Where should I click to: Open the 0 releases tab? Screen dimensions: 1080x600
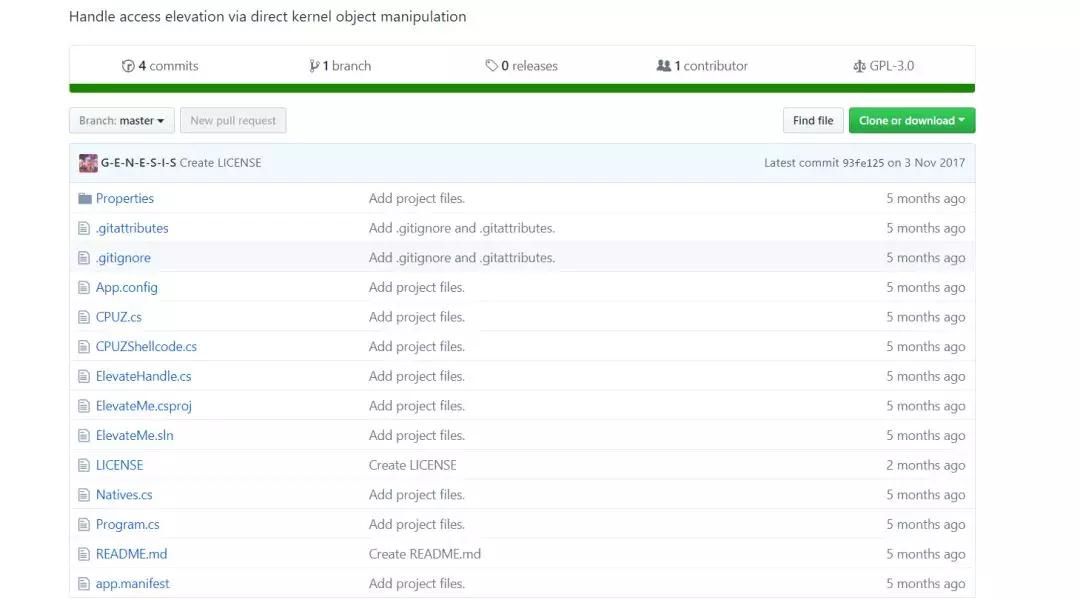click(521, 66)
